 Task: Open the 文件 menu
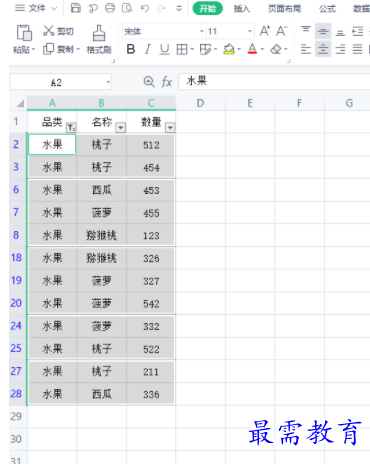pos(36,8)
